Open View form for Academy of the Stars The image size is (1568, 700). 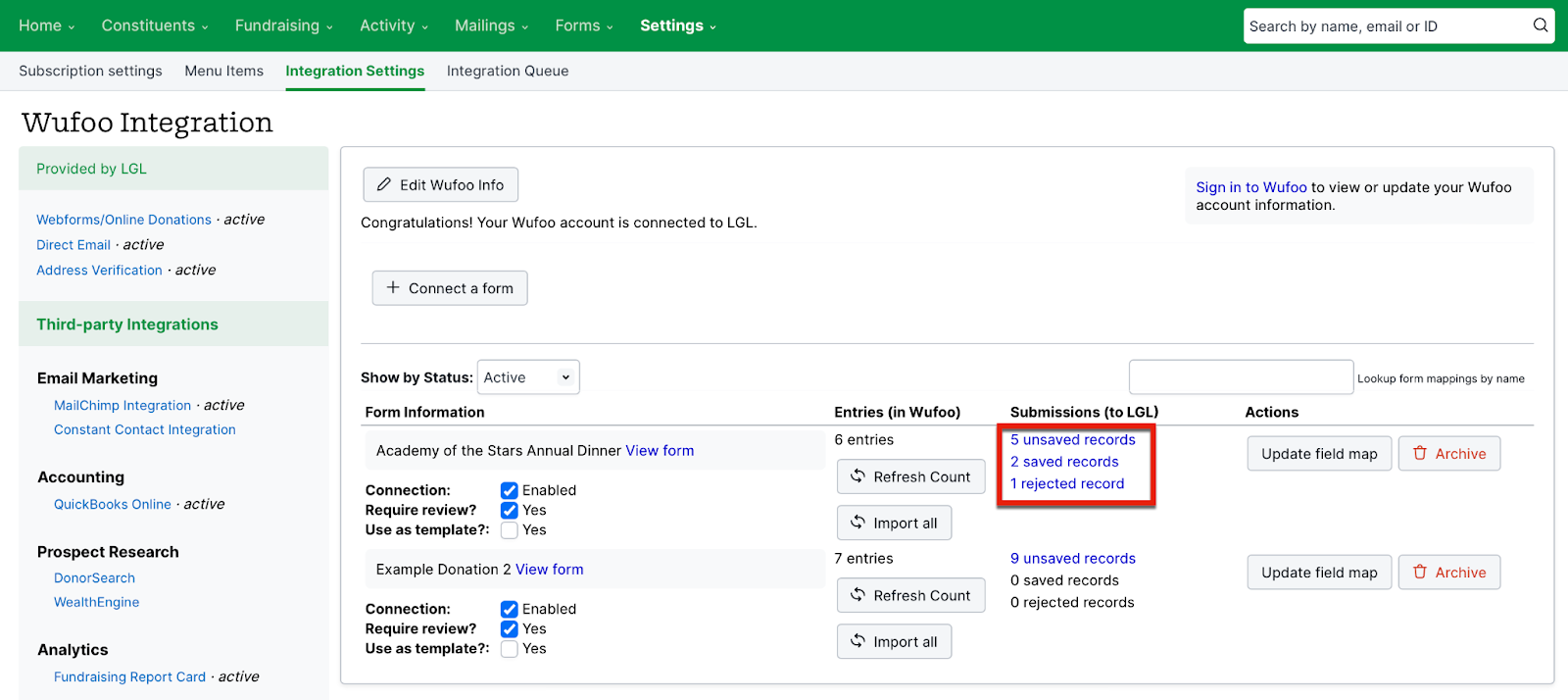click(660, 451)
